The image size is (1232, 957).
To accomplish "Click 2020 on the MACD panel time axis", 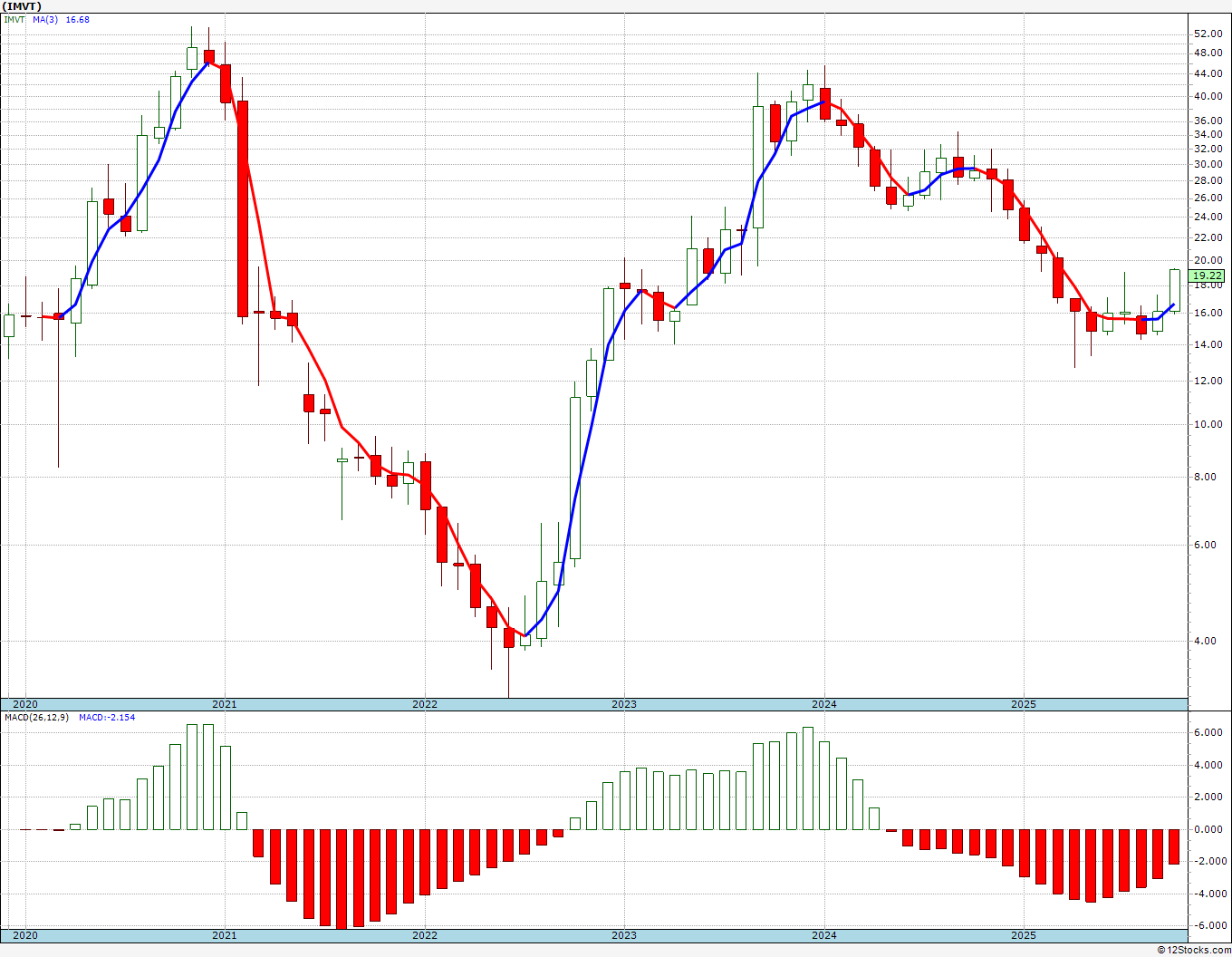I will pos(25,934).
